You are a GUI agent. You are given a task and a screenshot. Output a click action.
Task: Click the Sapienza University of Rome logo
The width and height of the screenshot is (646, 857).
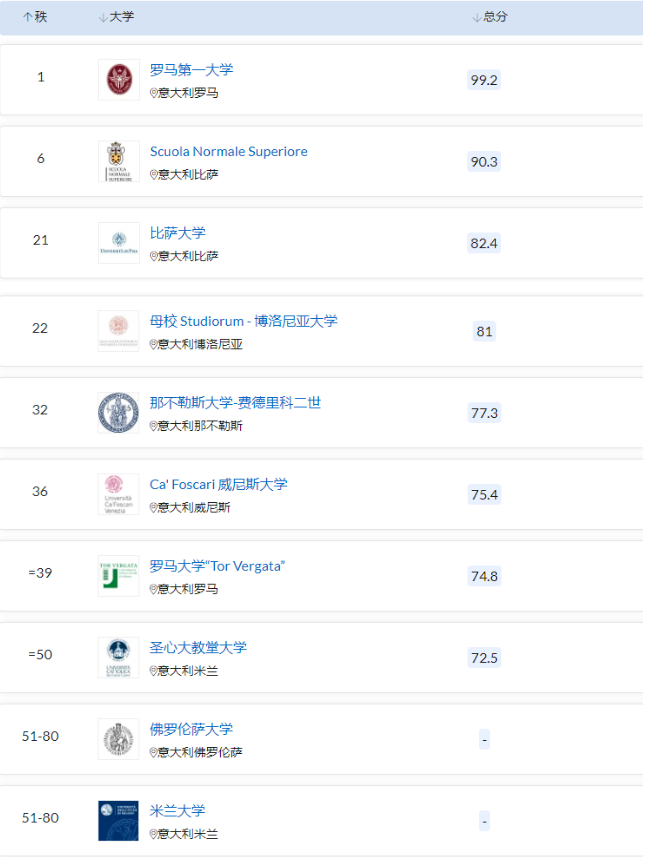tap(118, 80)
